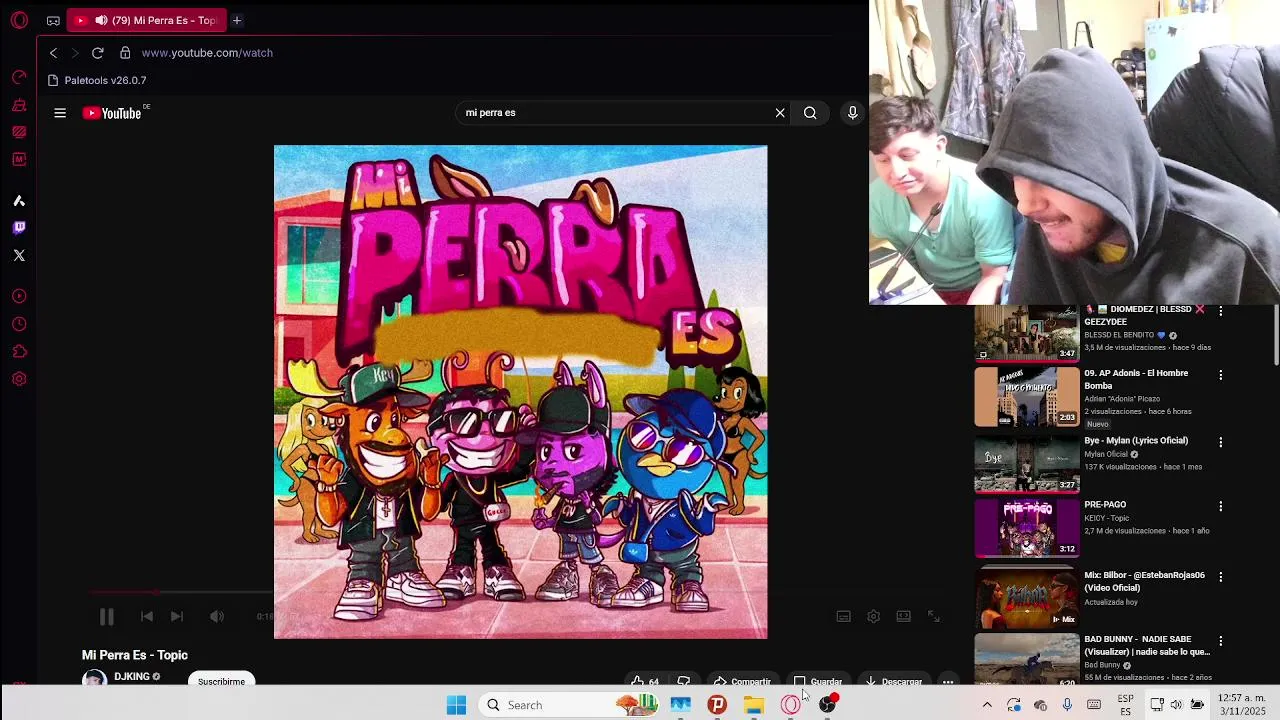Skip to the previous video
Viewport: 1280px width, 720px height.
[147, 617]
